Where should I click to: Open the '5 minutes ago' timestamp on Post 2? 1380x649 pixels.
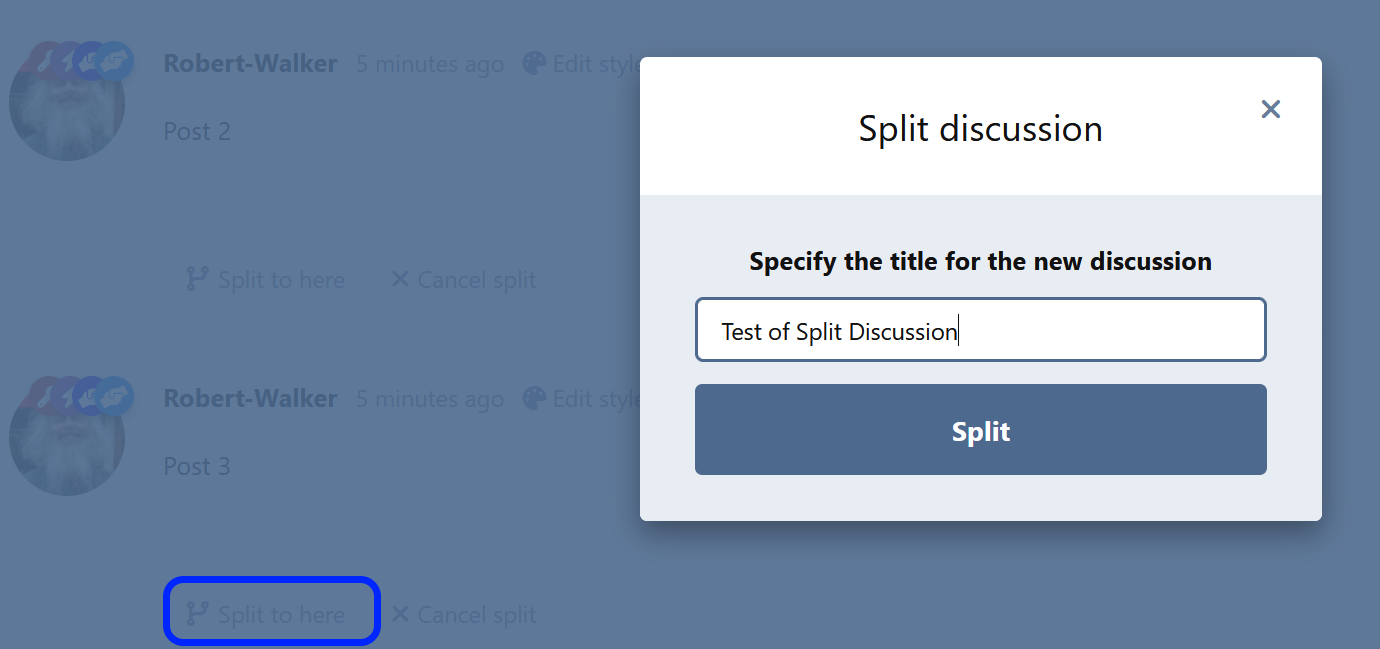[430, 64]
